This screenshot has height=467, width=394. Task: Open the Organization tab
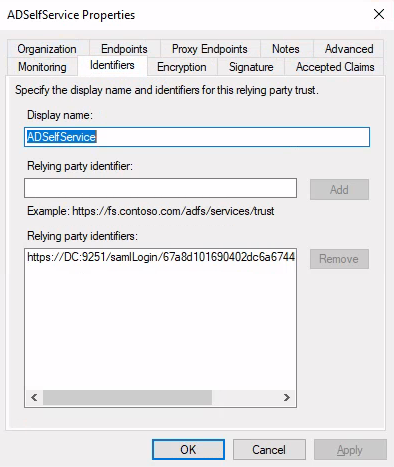(x=47, y=49)
